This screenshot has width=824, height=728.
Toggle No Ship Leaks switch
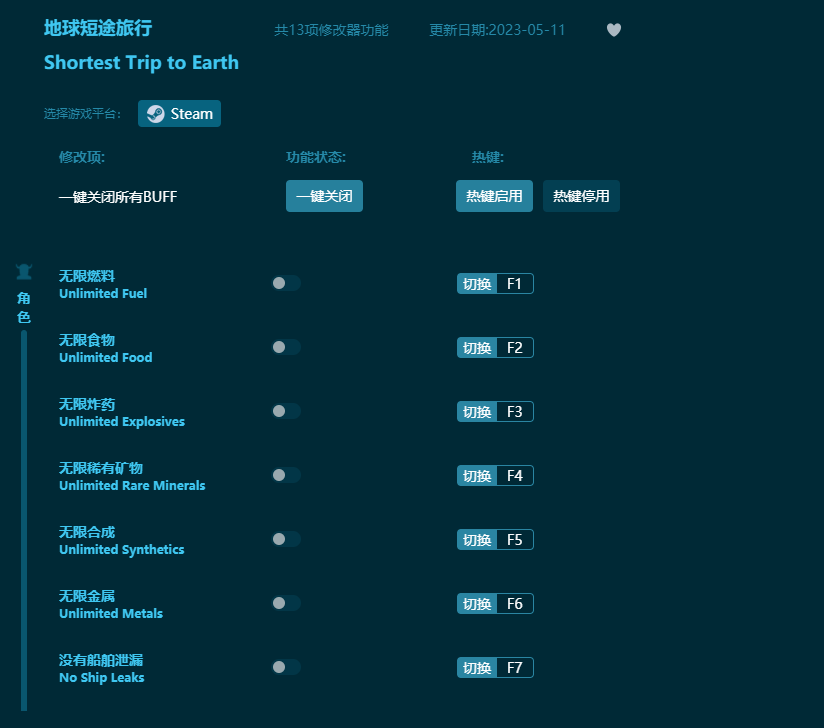point(286,667)
